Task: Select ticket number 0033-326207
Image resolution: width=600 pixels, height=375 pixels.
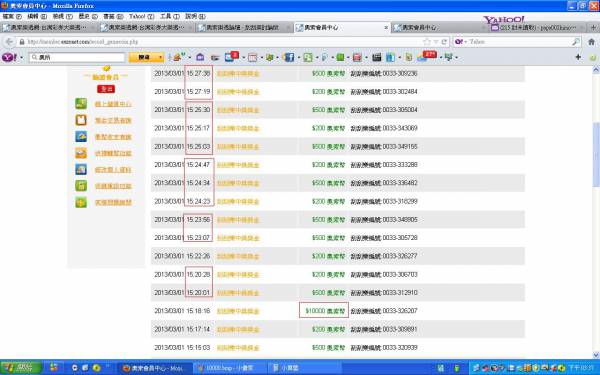Action: click(x=400, y=311)
